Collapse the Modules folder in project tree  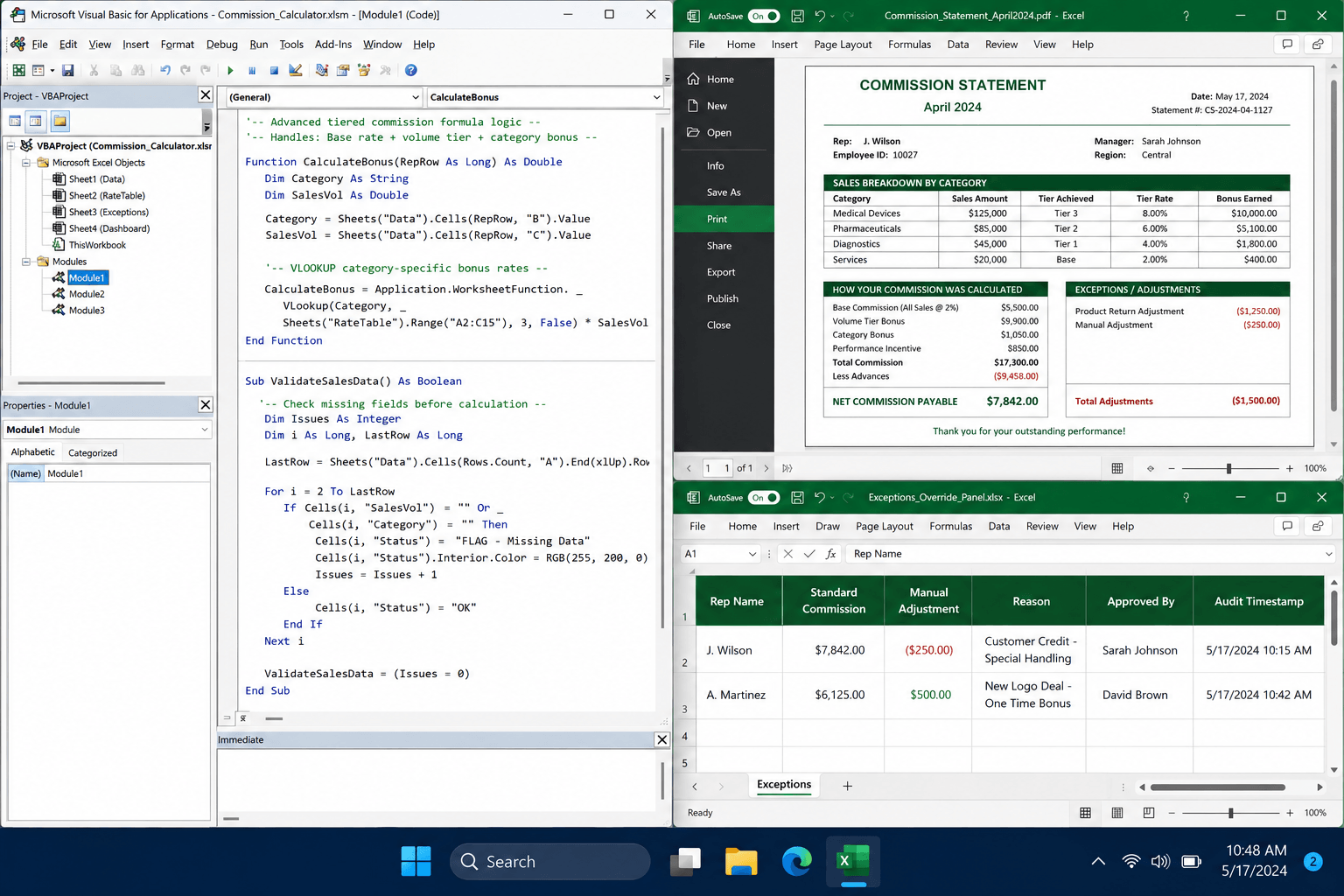26,262
